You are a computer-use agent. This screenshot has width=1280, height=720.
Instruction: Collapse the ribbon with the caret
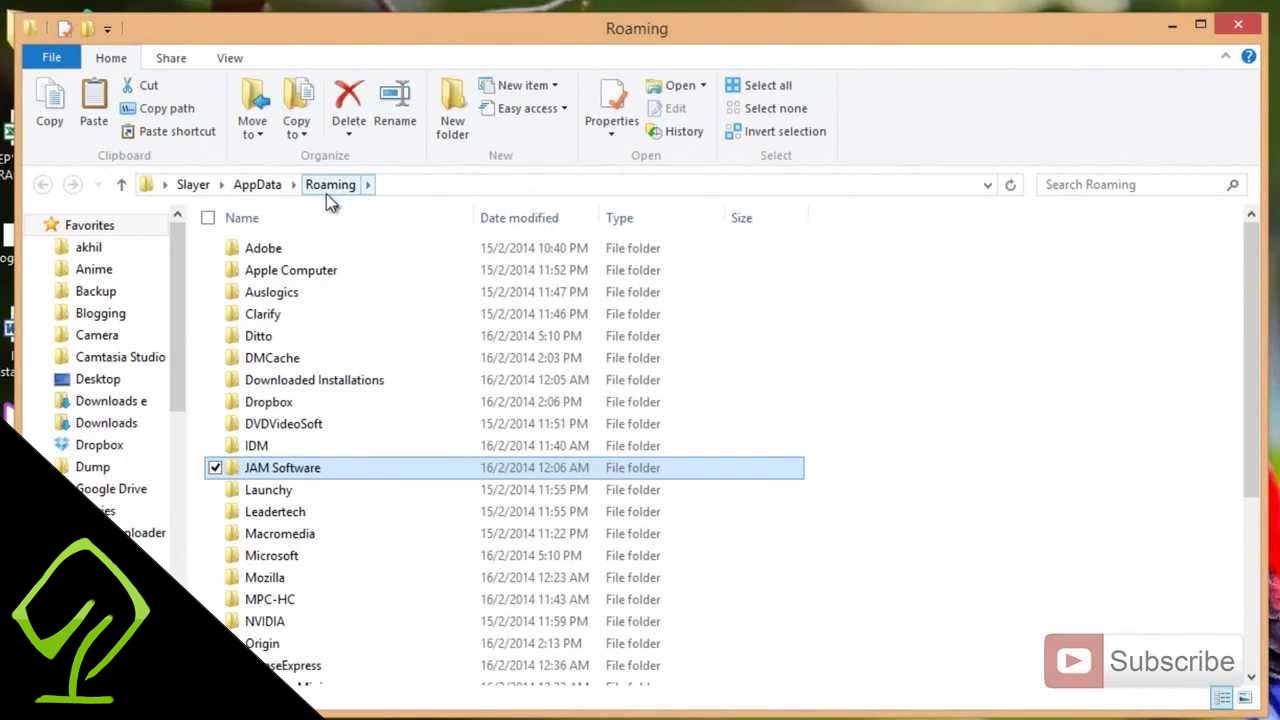tap(1225, 56)
